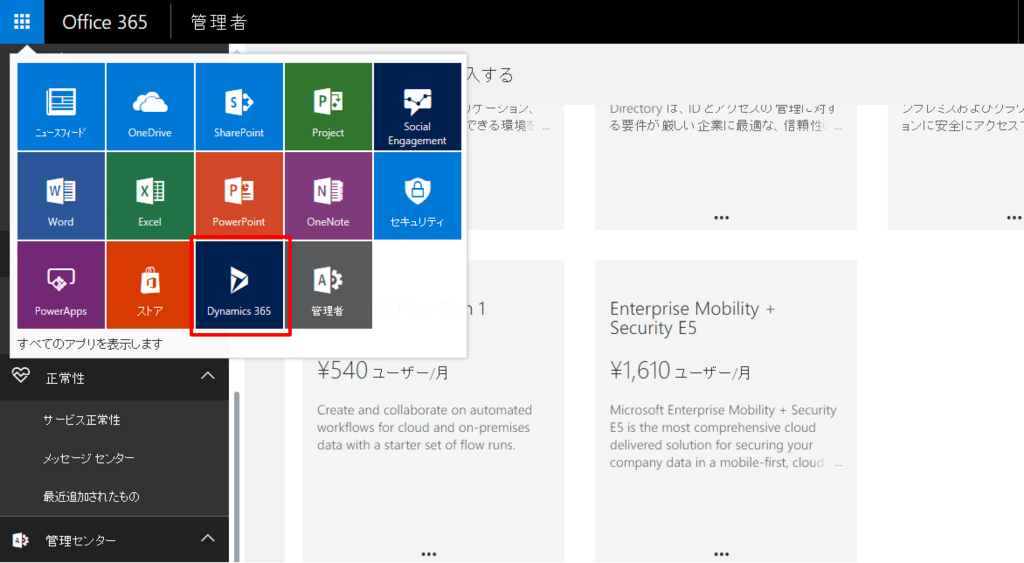Open the app launcher waffle icon
The width and height of the screenshot is (1024, 563).
click(22, 22)
